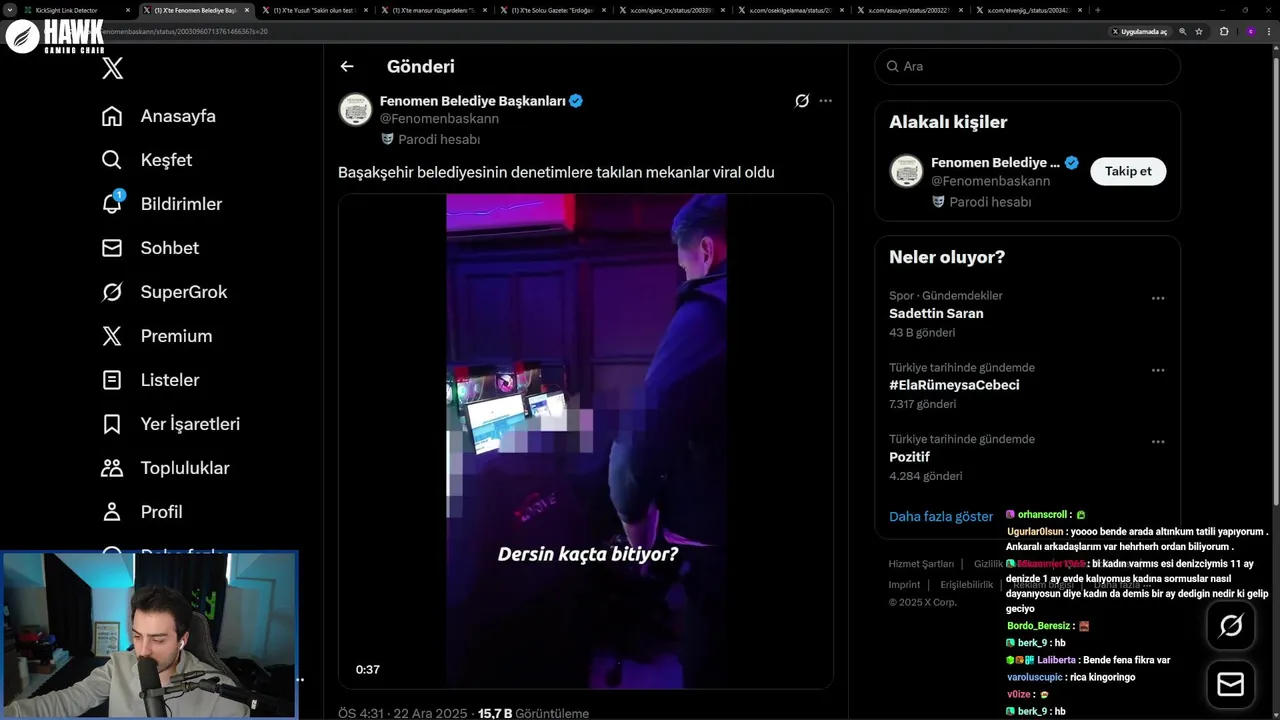The image size is (1280, 720).
Task: Open Hizmet Şartları footer link
Action: tap(921, 564)
